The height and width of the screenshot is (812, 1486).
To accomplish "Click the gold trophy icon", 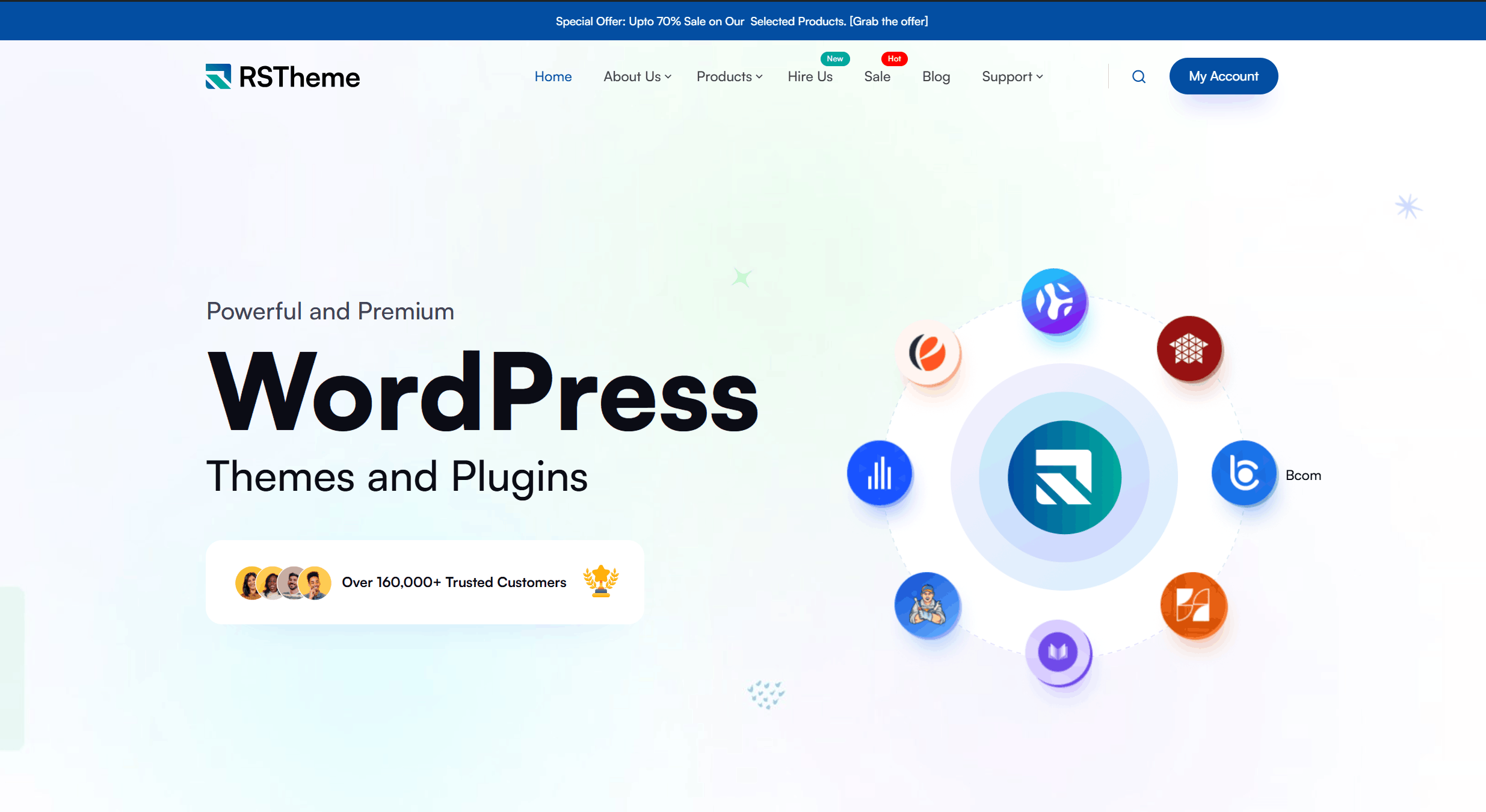I will (601, 582).
